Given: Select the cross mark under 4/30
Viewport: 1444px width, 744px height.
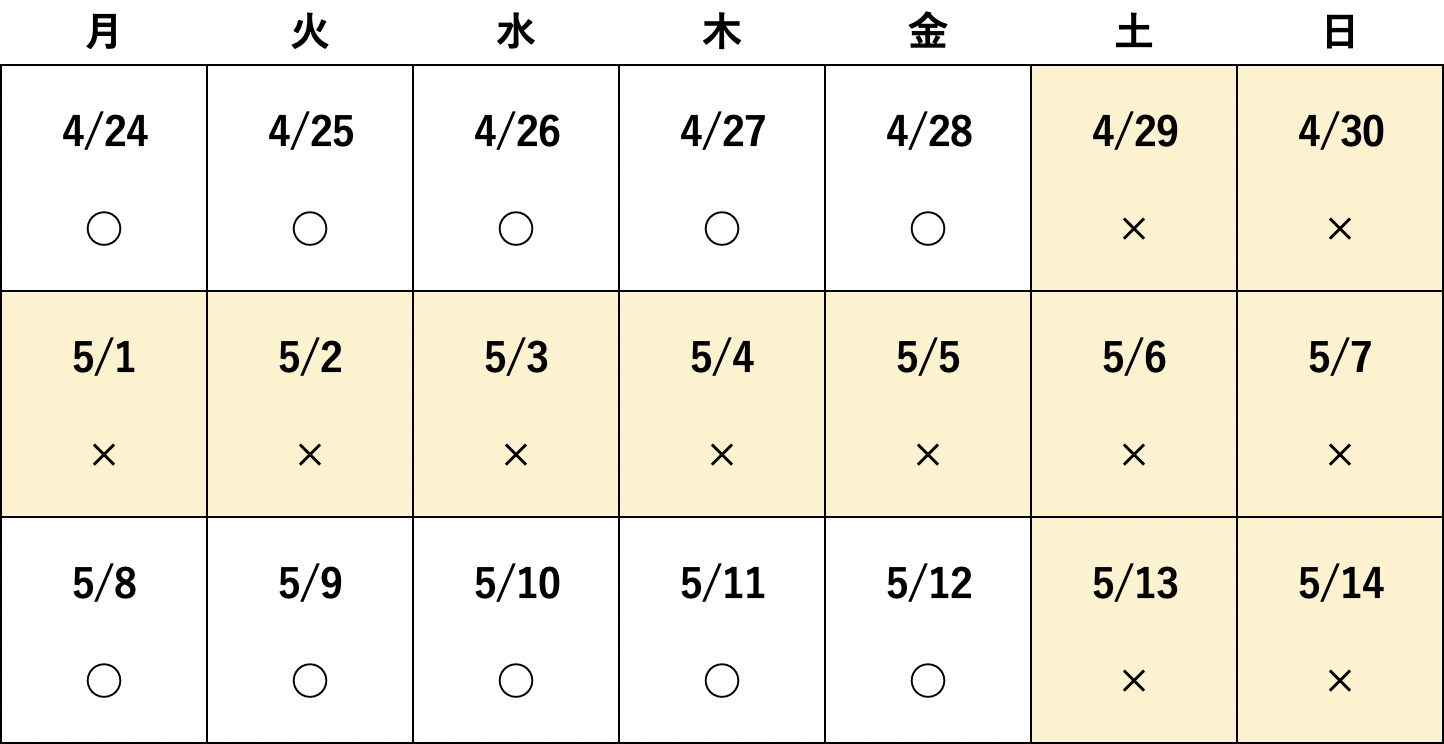Looking at the screenshot, I should click(1339, 230).
